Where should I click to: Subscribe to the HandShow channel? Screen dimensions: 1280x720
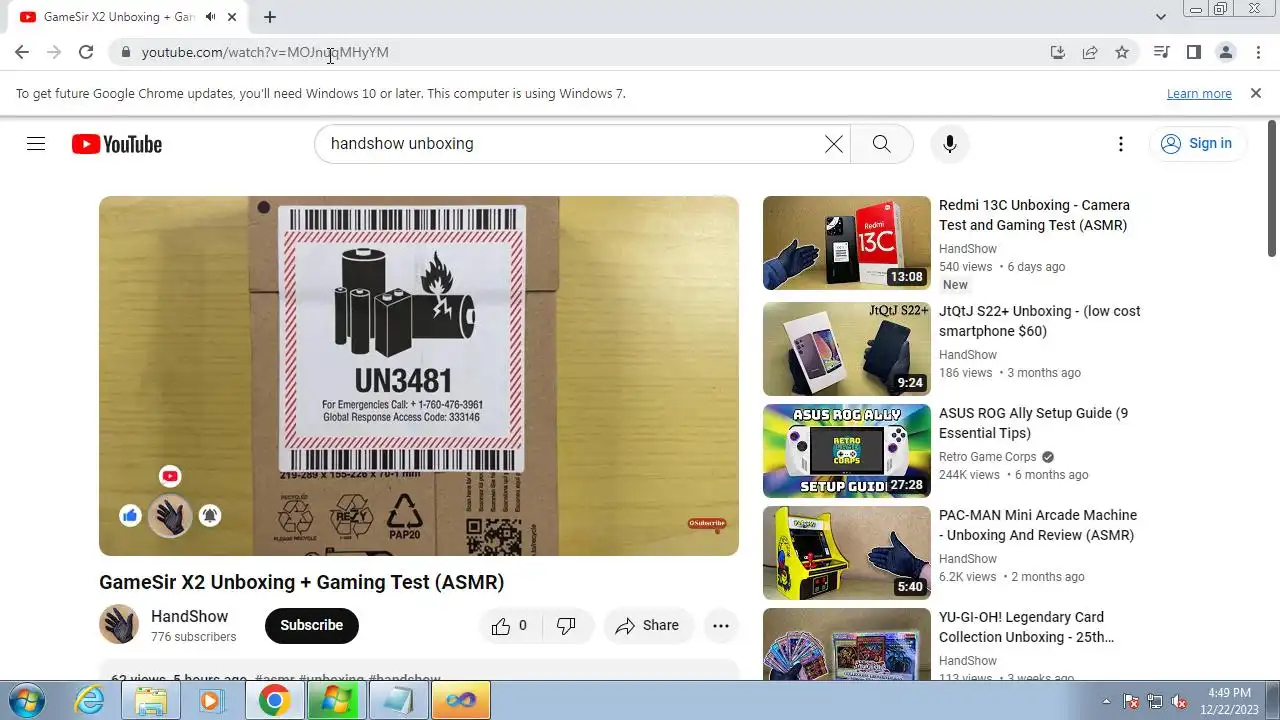(x=311, y=626)
